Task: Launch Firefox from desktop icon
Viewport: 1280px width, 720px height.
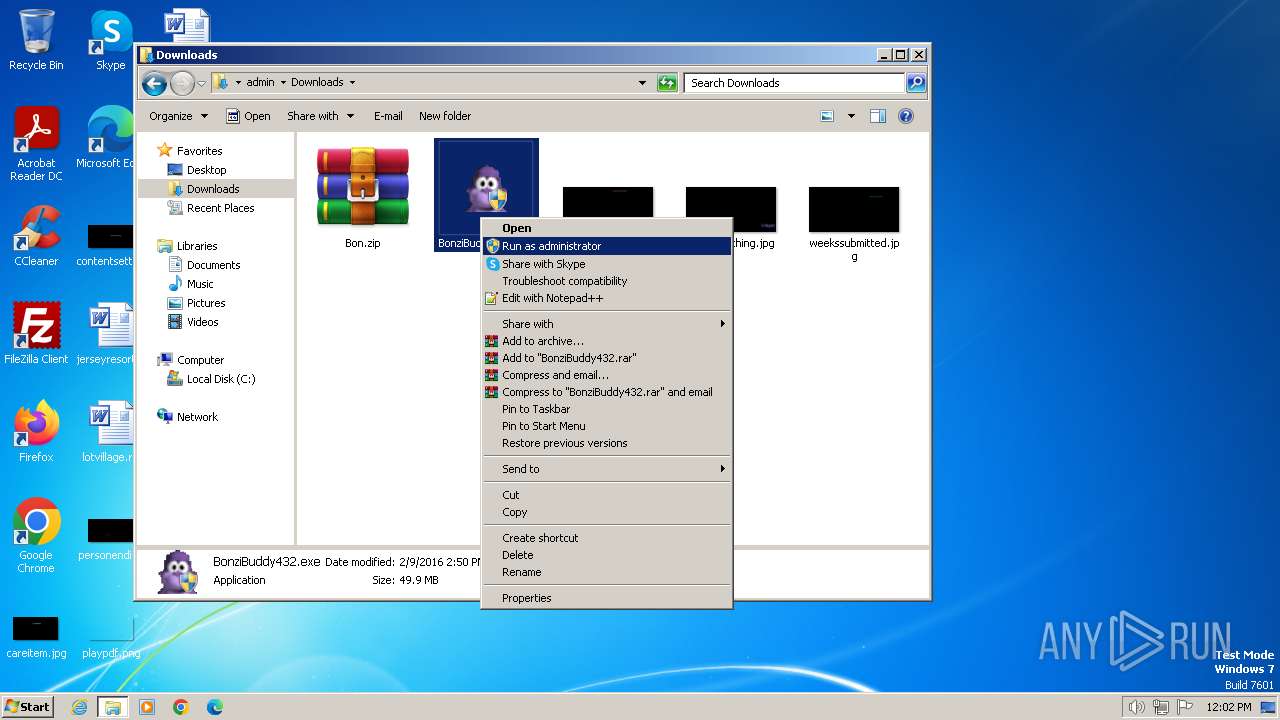Action: pos(36,432)
